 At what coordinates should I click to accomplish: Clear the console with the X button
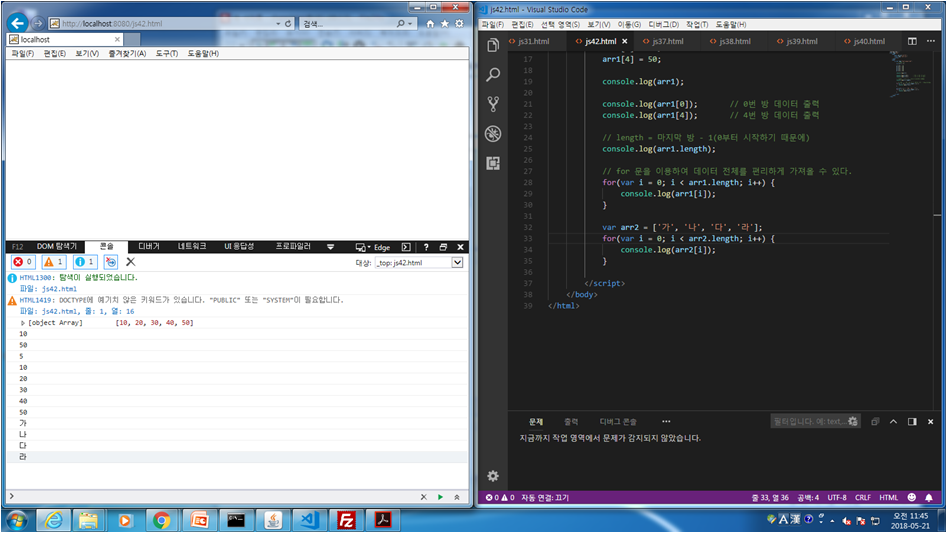point(130,262)
